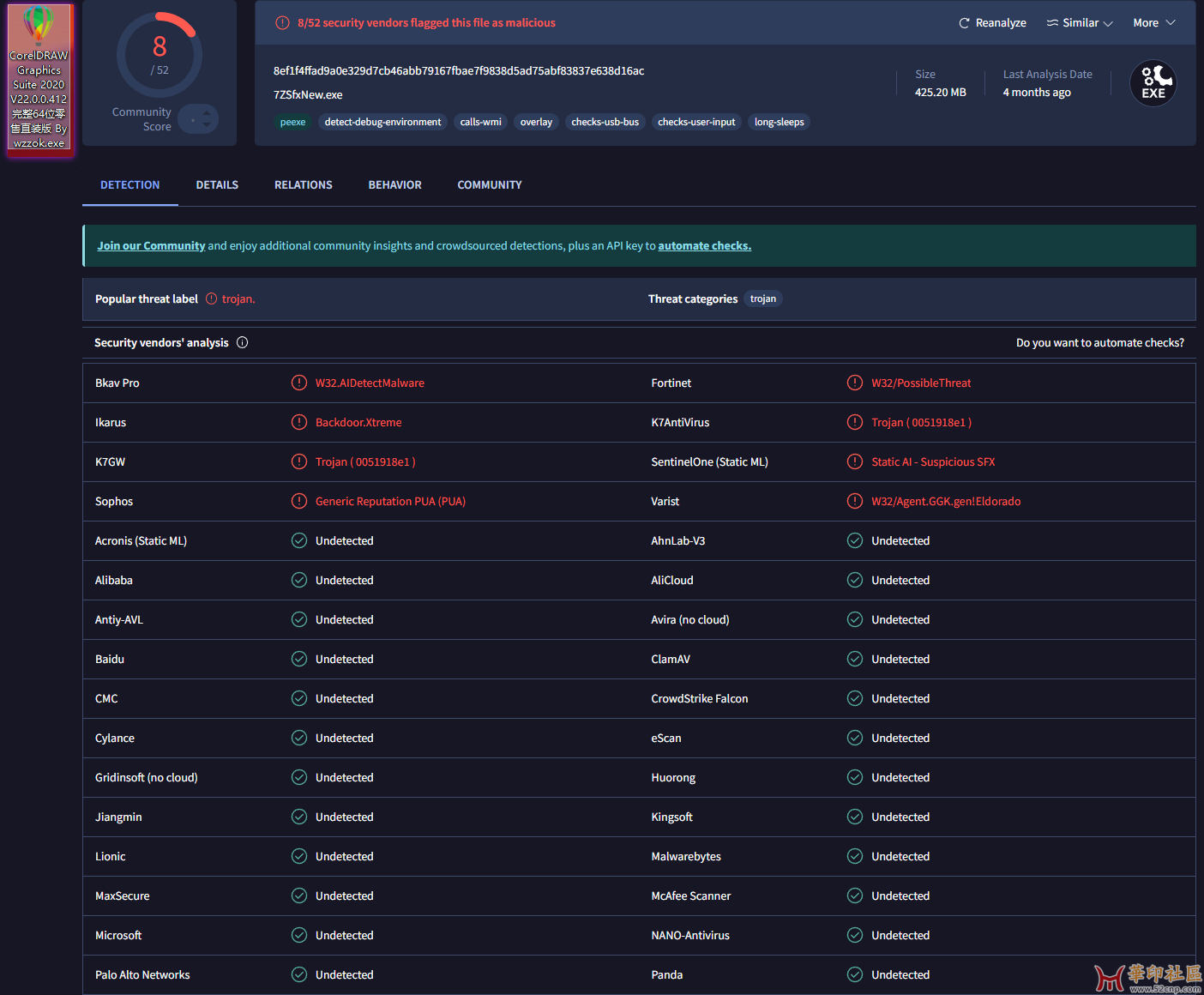Screen dimensions: 1204x995
Task: Click the malicious alert icon in header
Action: [282, 23]
